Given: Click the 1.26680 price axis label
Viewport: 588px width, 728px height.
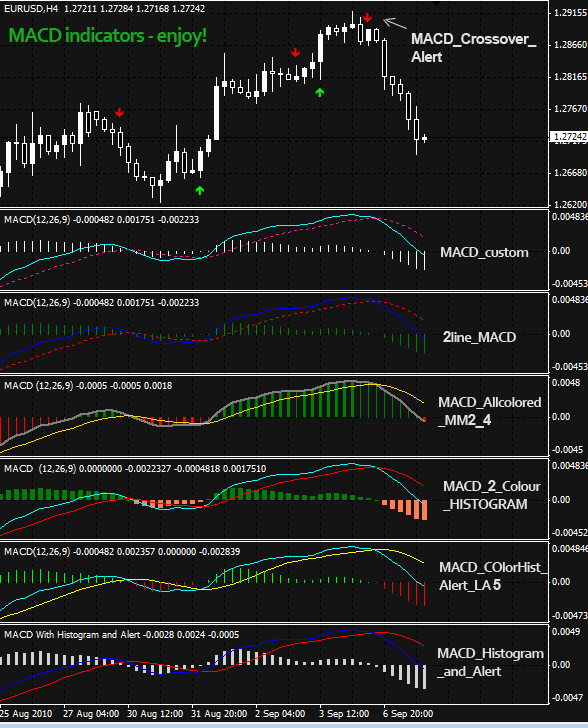Looking at the screenshot, I should coord(570,173).
